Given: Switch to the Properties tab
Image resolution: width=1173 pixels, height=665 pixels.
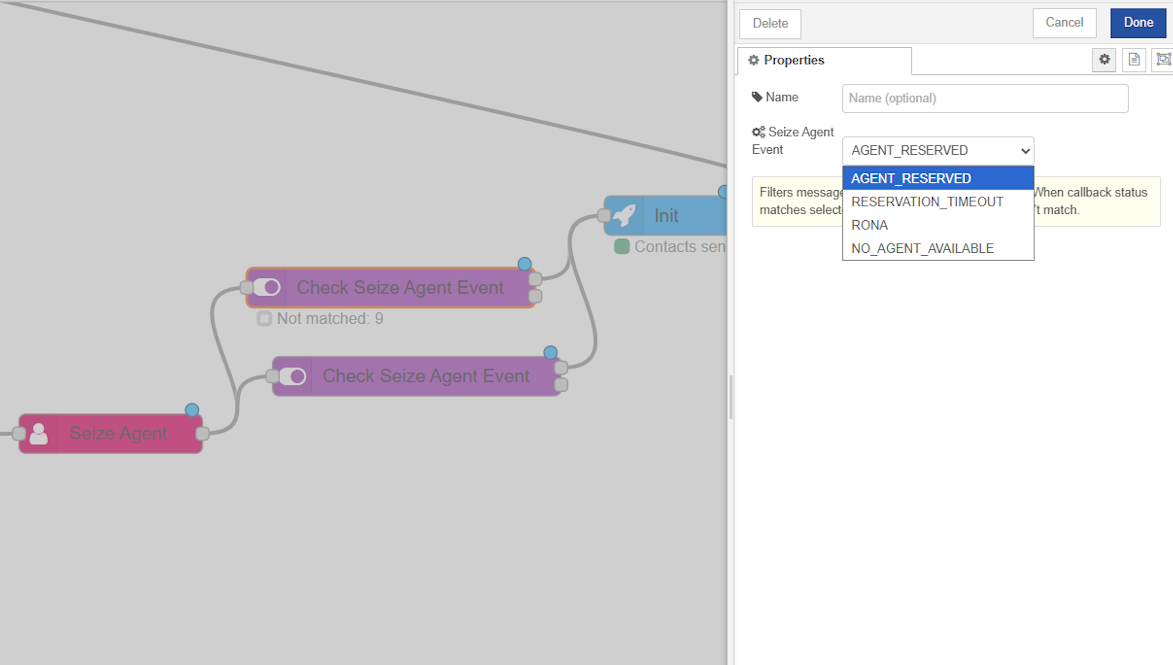Looking at the screenshot, I should coord(824,60).
